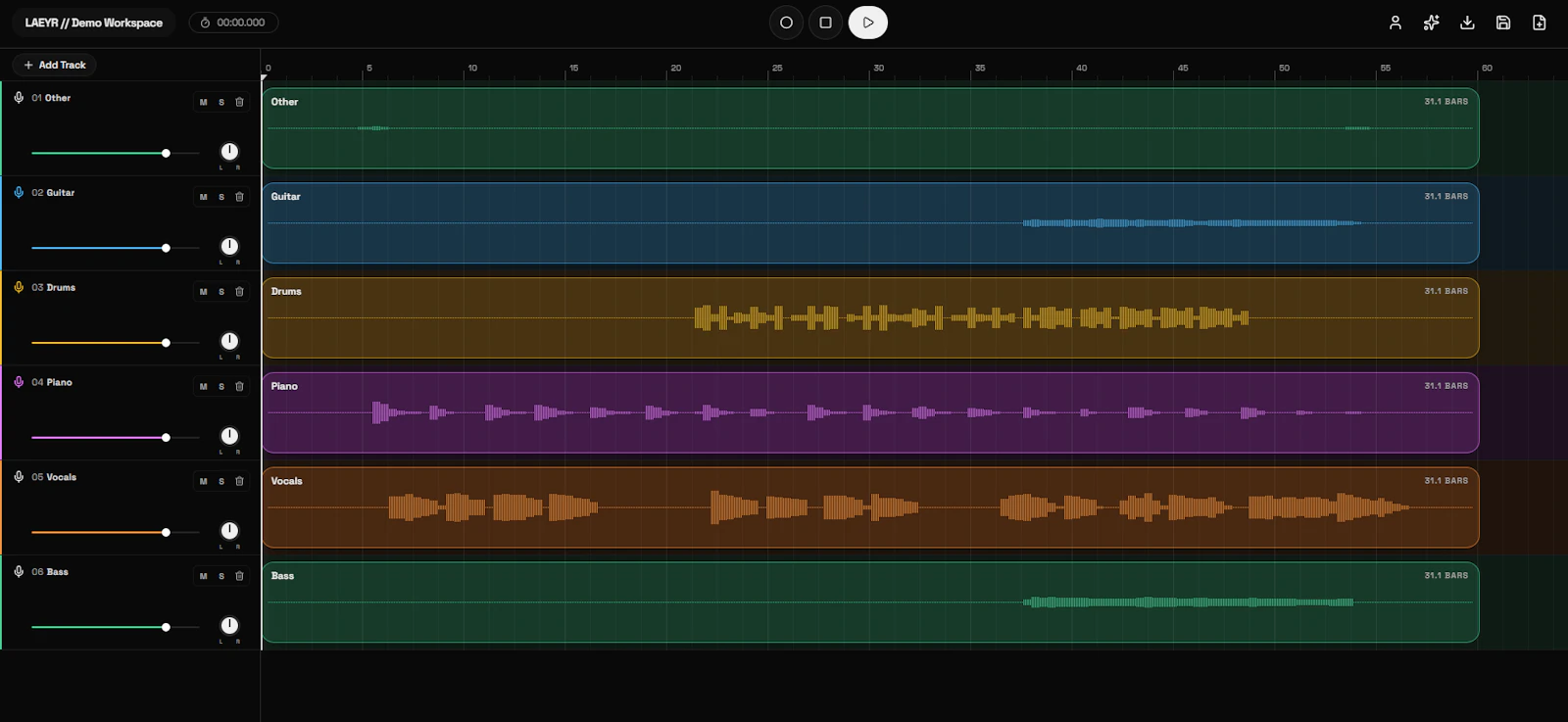Solo the 05 Vocals track

coord(221,482)
